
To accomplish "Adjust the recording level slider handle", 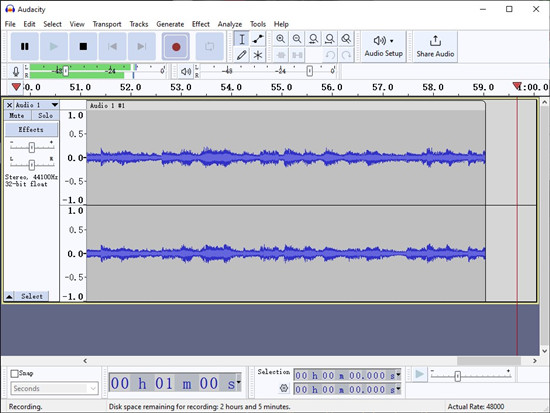I will [x=66, y=71].
